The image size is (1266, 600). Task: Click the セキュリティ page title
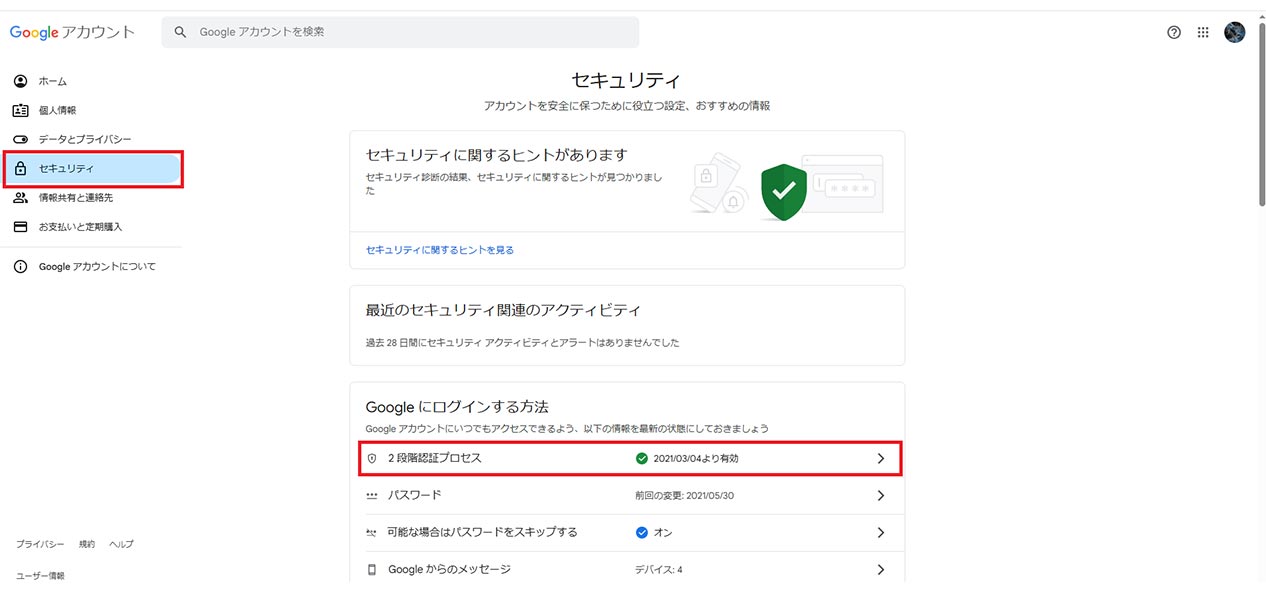coord(627,80)
